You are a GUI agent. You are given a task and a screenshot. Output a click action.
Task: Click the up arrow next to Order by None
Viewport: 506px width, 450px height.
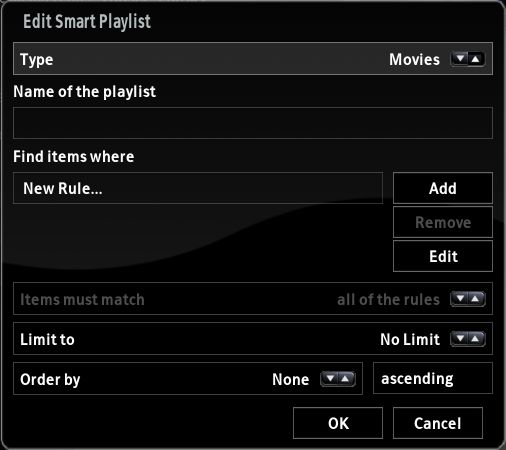[346, 379]
